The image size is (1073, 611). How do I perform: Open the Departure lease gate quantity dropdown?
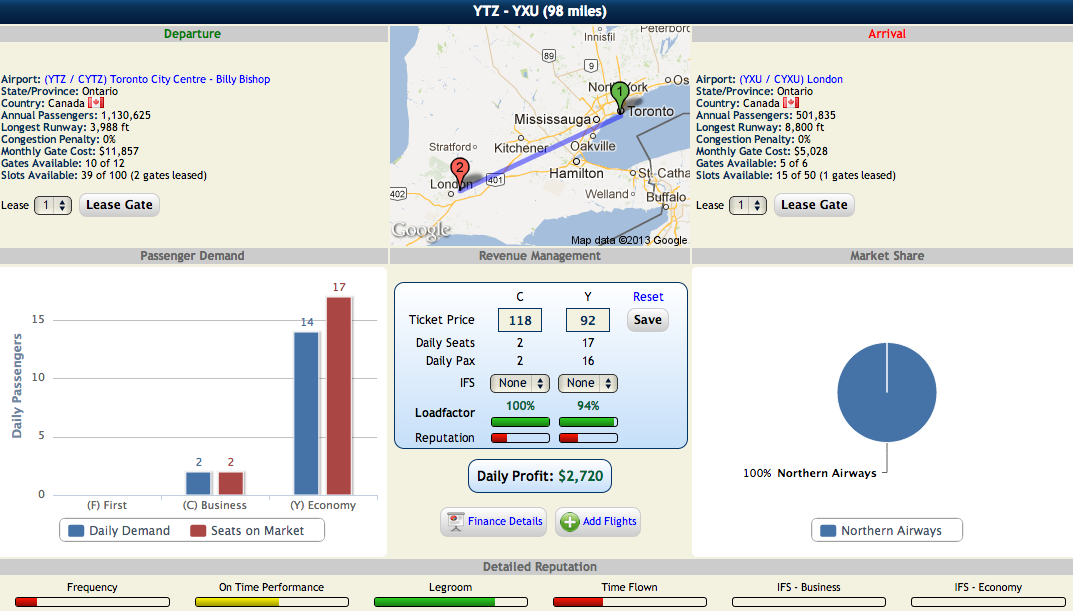53,205
